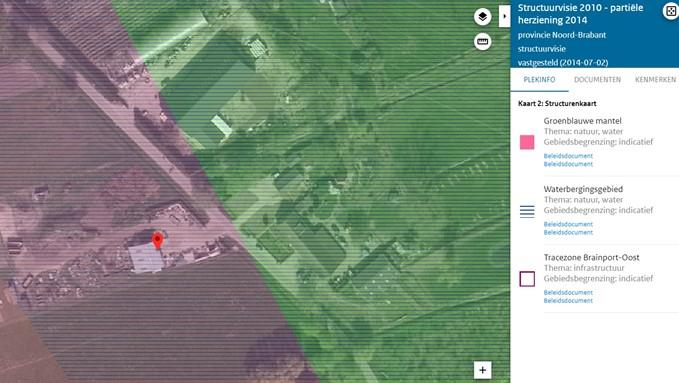
Task: Switch to the Plekinfo tab
Action: [539, 80]
